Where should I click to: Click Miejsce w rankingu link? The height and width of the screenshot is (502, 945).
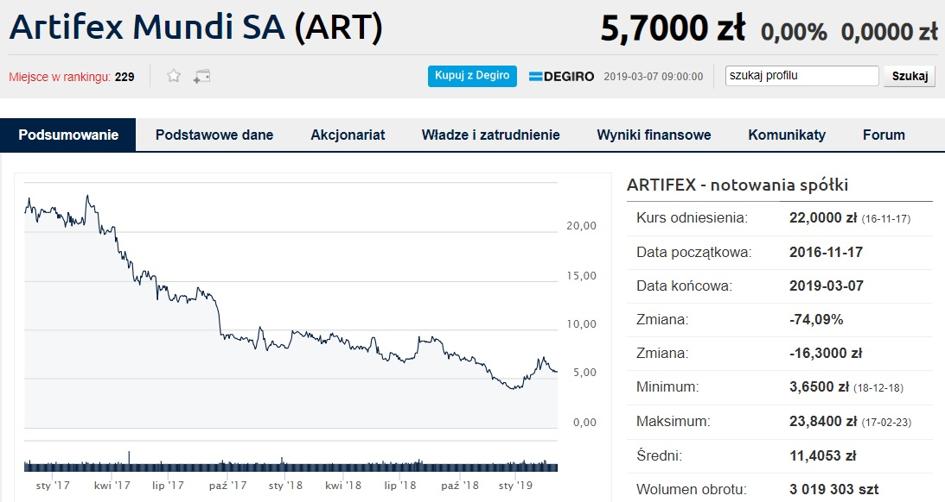tap(59, 77)
